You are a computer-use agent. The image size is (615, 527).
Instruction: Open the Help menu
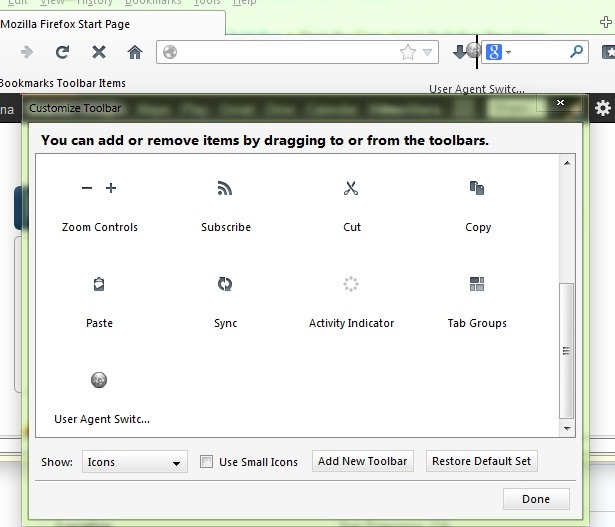[x=244, y=2]
